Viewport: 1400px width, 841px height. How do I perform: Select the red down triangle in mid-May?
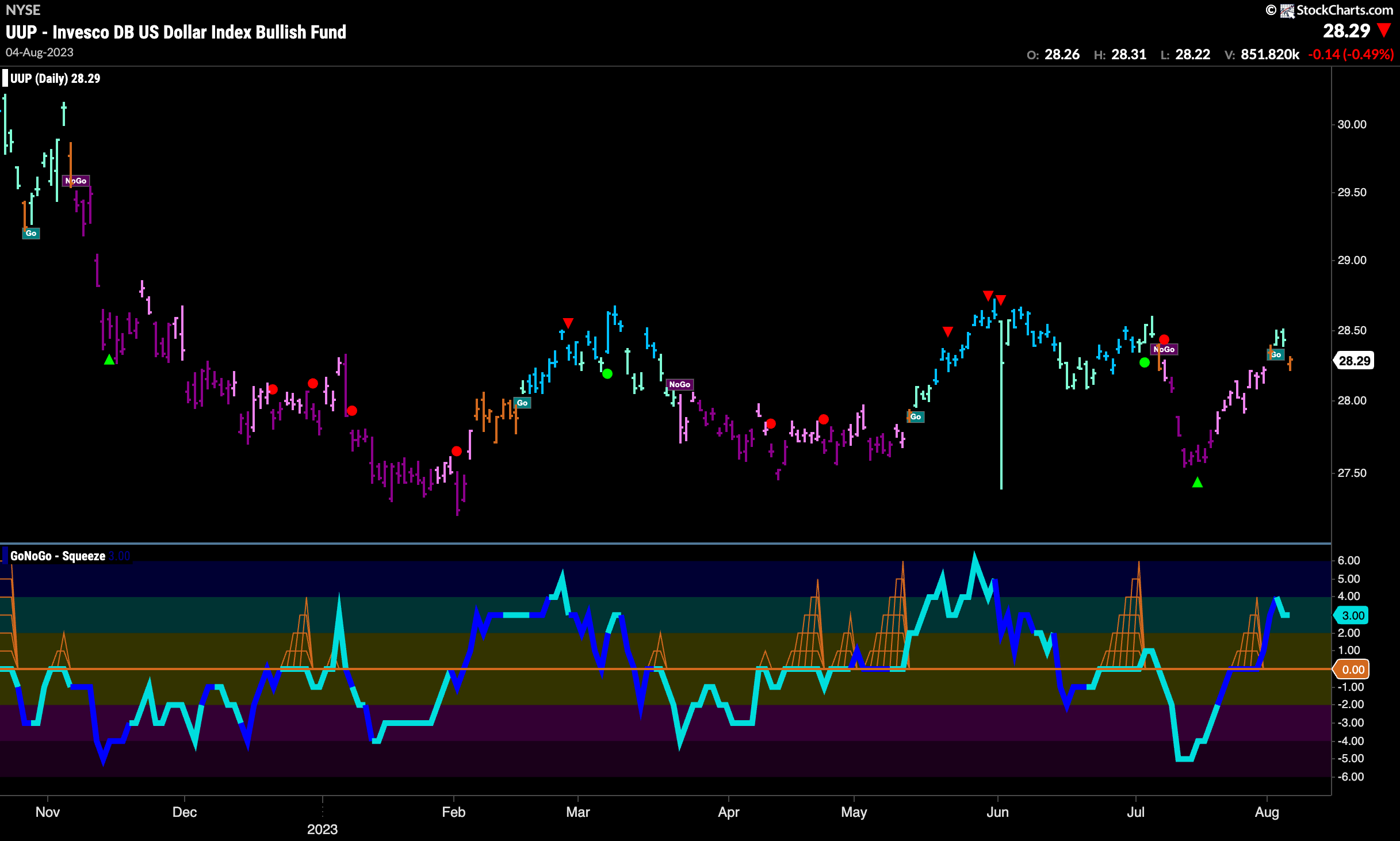pos(948,331)
